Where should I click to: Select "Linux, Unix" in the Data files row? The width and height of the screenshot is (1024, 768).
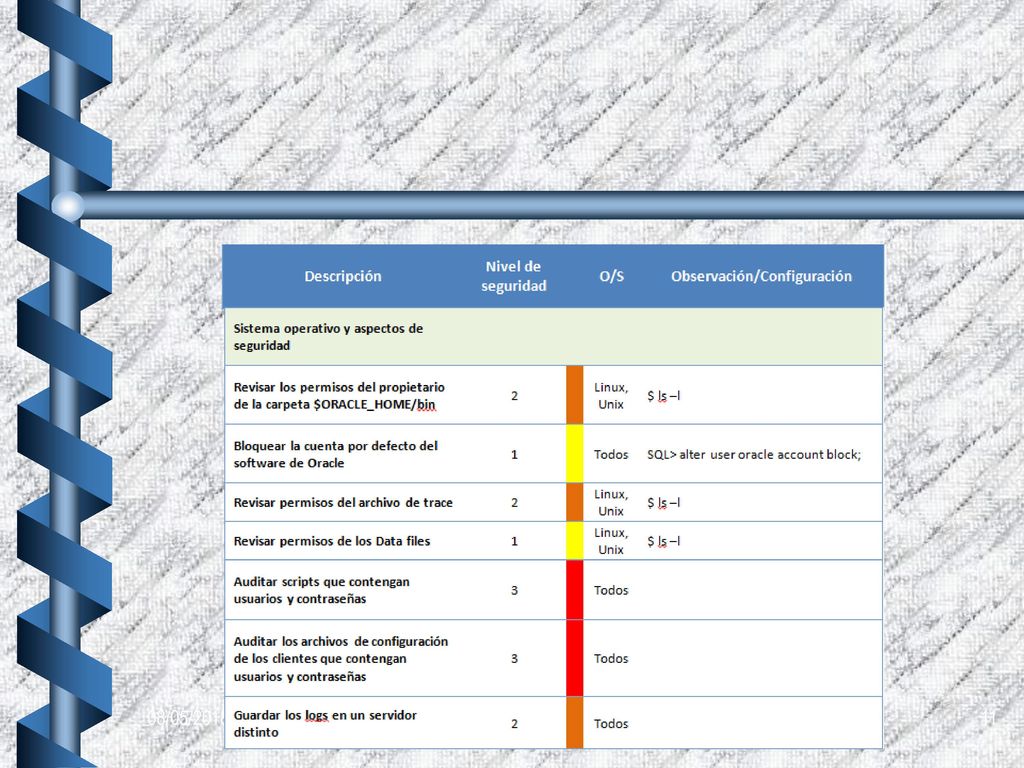click(611, 541)
